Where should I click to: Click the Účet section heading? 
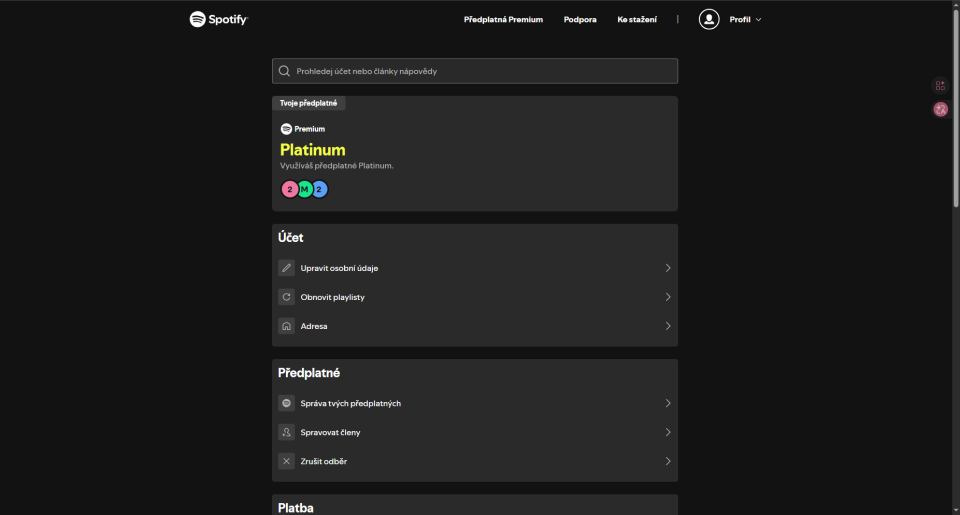pyautogui.click(x=290, y=238)
